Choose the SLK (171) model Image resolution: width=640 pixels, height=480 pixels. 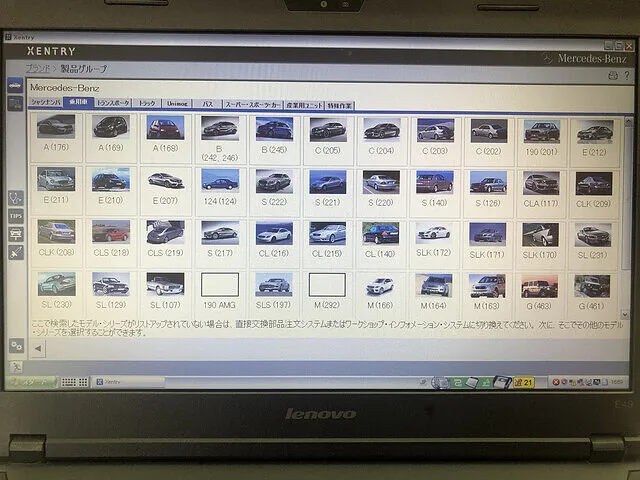pyautogui.click(x=487, y=235)
